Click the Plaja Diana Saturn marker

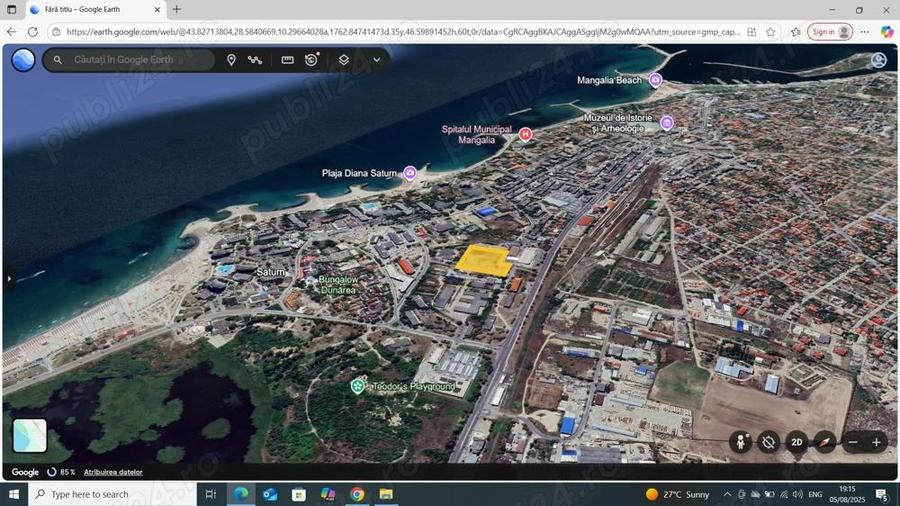[x=410, y=173]
